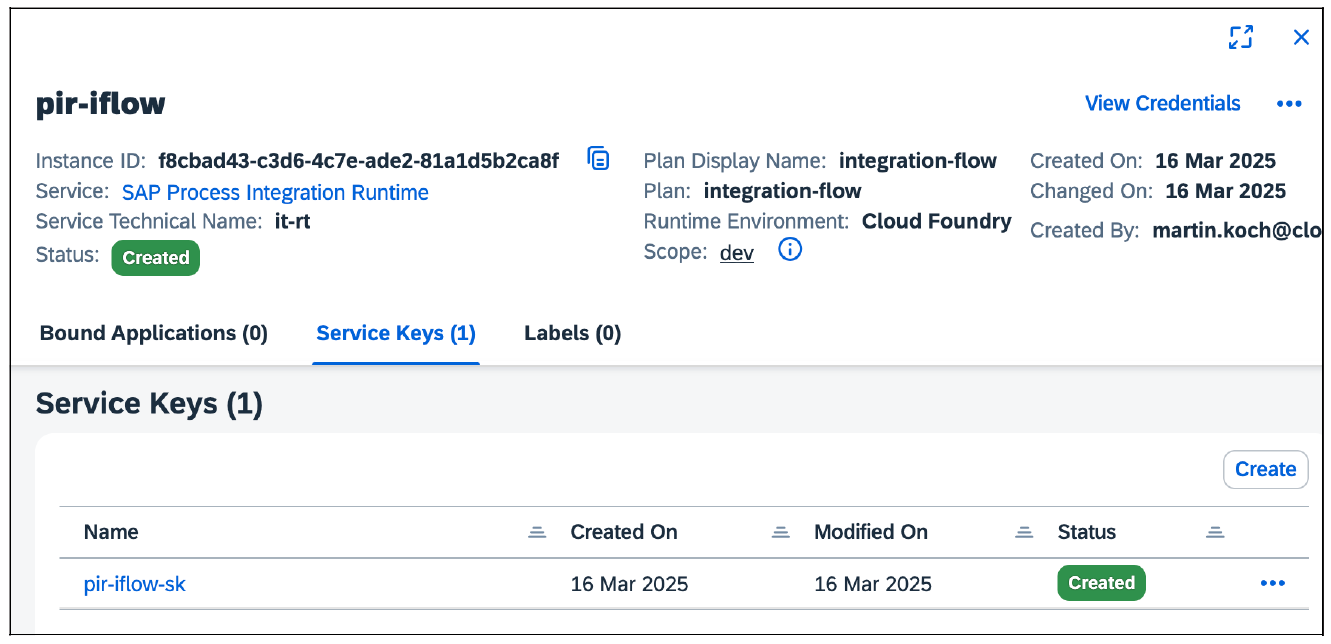Click the dev scope link
The image size is (1331, 644).
tap(737, 253)
